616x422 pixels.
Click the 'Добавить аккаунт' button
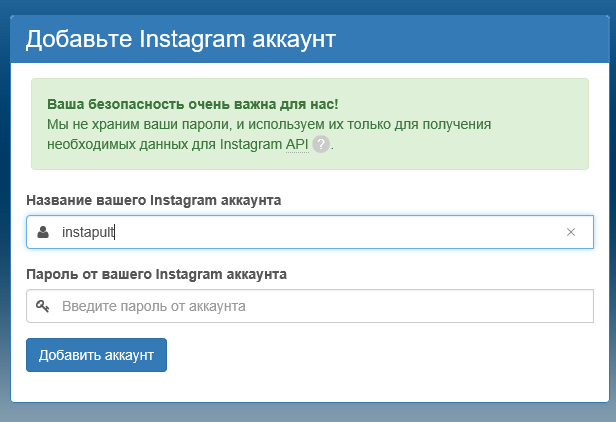click(x=96, y=355)
